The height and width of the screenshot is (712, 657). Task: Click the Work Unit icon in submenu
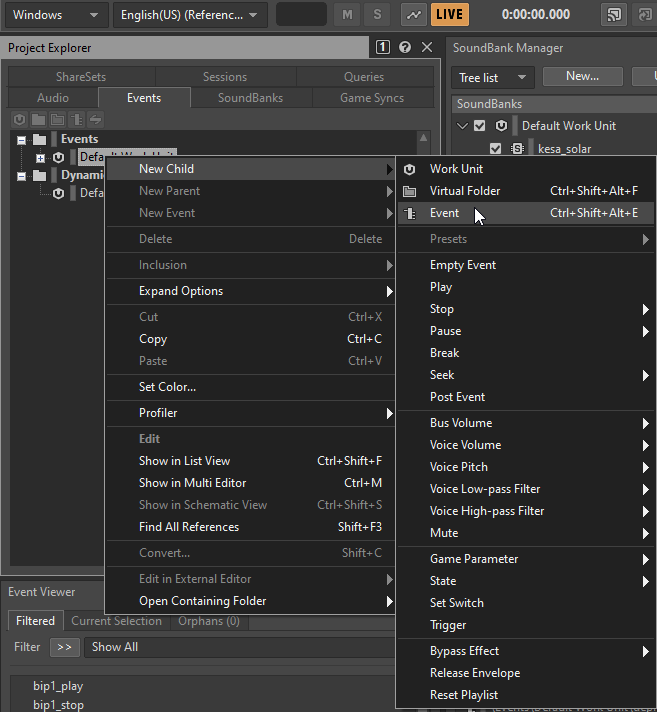tap(409, 169)
